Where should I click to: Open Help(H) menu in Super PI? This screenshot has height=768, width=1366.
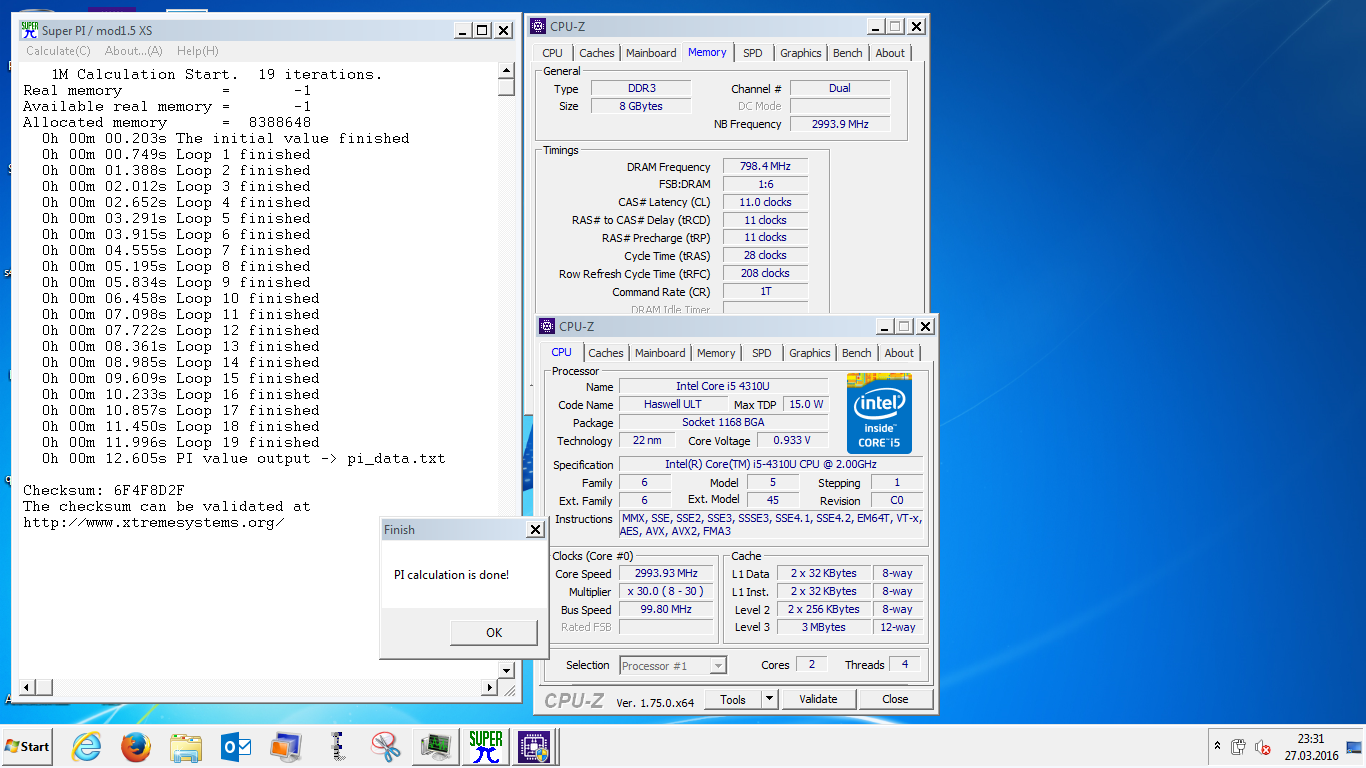tap(198, 51)
